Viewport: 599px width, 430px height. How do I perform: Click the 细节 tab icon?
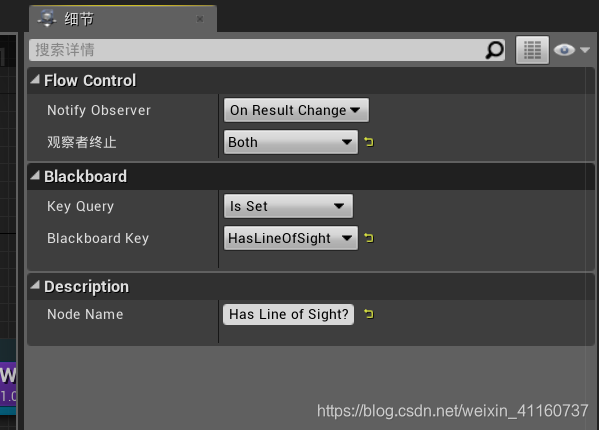pos(47,19)
